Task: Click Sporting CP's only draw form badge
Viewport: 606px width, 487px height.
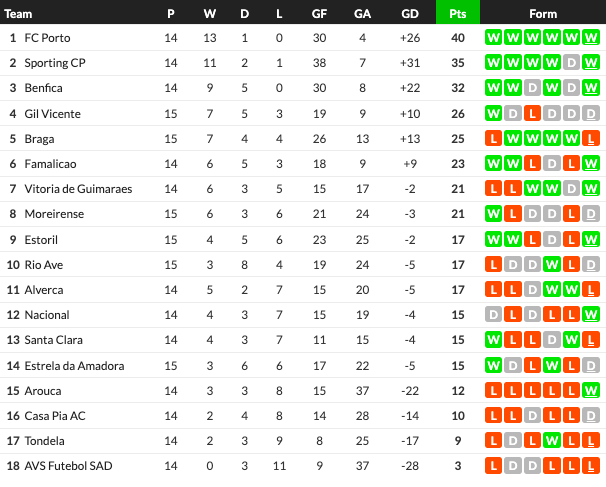Action: coord(573,63)
